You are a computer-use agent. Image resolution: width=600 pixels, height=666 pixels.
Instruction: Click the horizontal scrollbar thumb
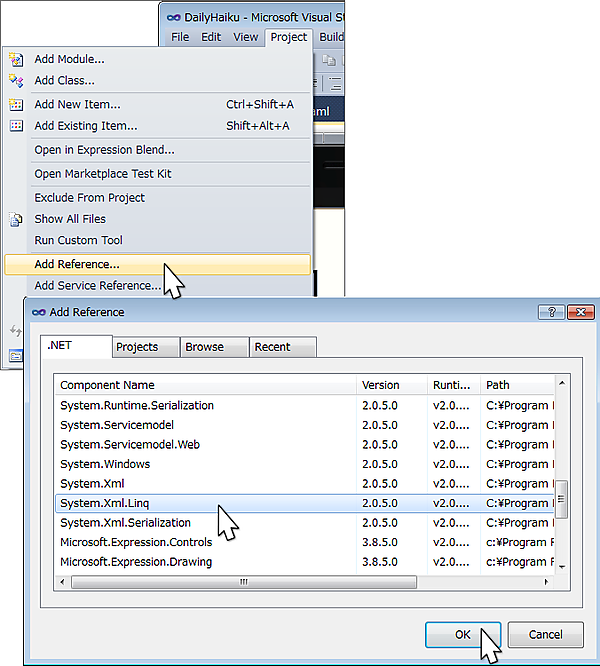point(244,582)
